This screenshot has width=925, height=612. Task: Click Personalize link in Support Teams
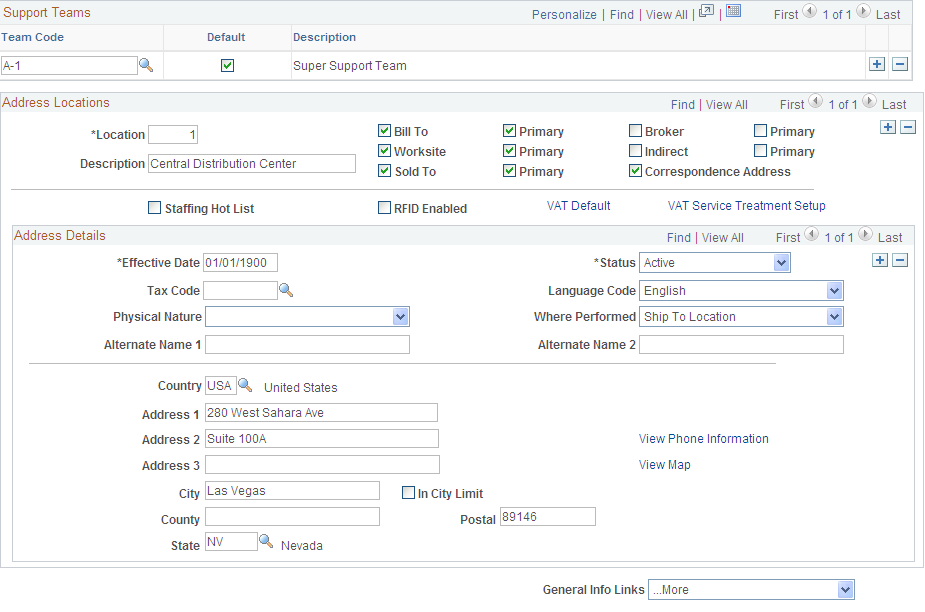(564, 15)
